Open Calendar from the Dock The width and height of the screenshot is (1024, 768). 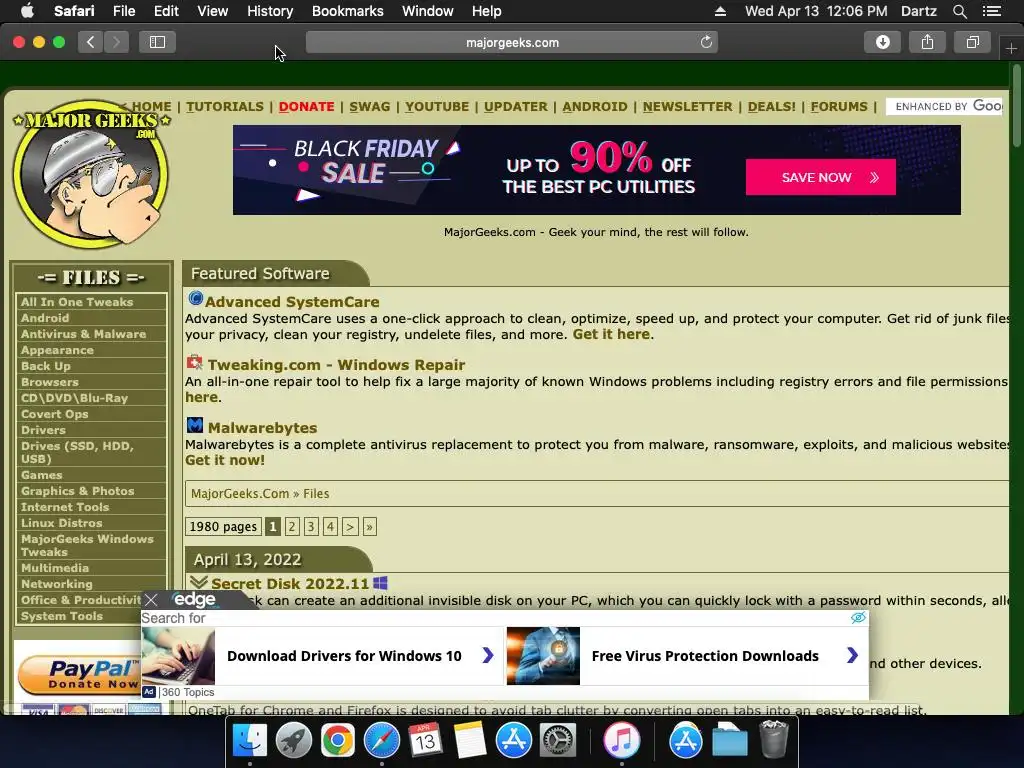(425, 741)
